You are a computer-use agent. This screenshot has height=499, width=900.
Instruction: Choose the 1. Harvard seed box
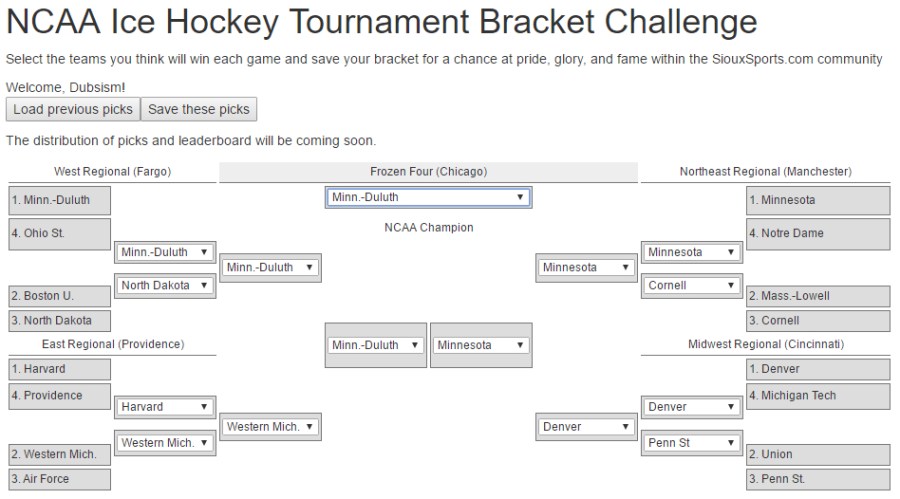coord(59,369)
